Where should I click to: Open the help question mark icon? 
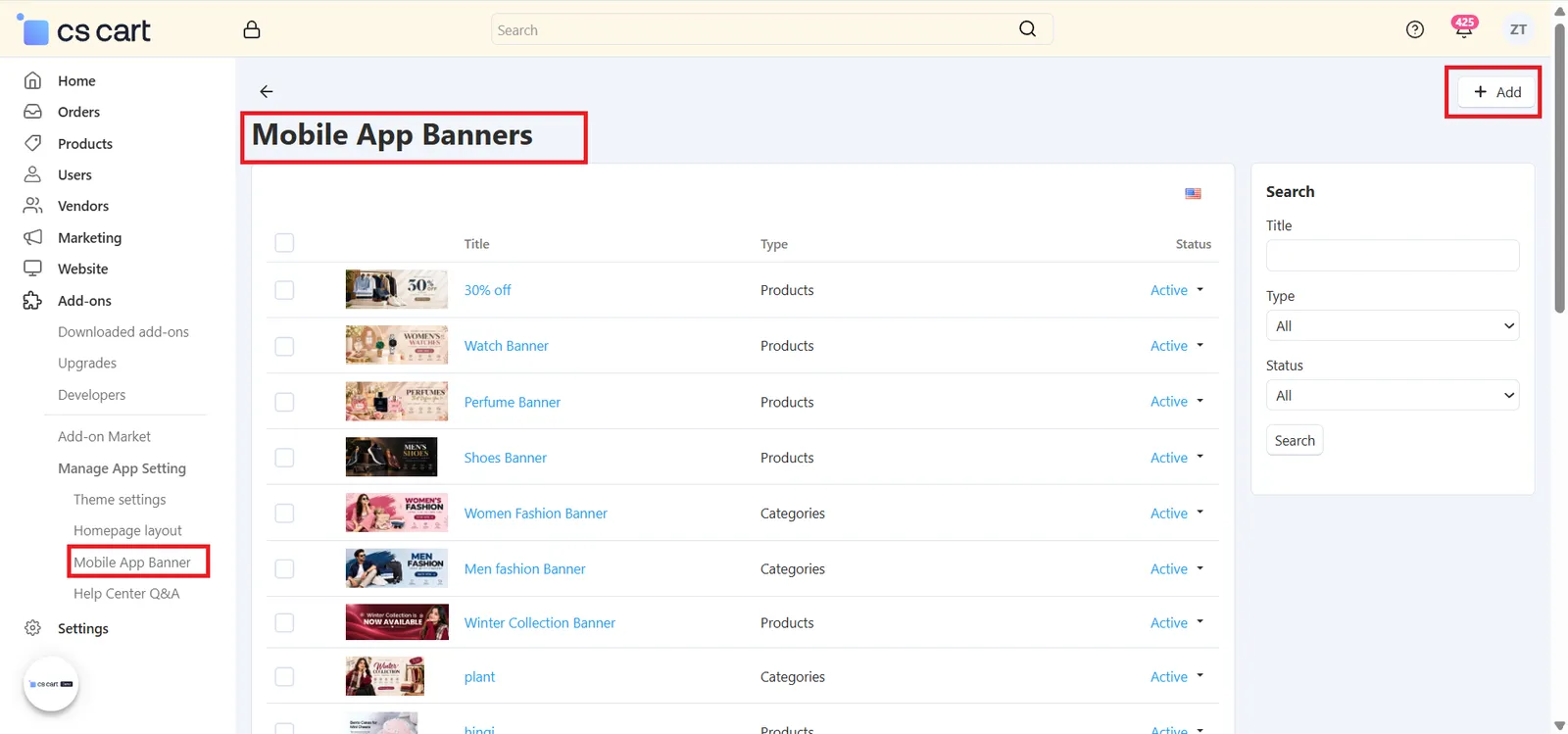(x=1415, y=29)
